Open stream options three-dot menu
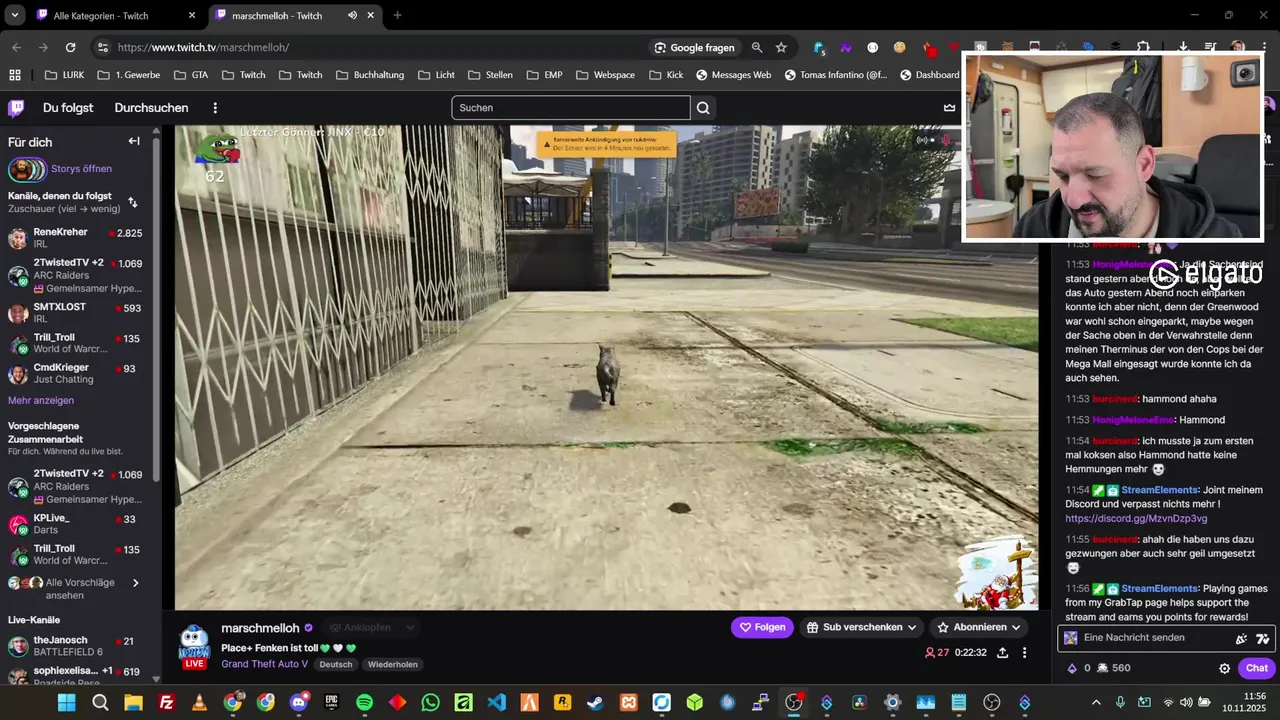This screenshot has height=720, width=1280. coord(1024,653)
